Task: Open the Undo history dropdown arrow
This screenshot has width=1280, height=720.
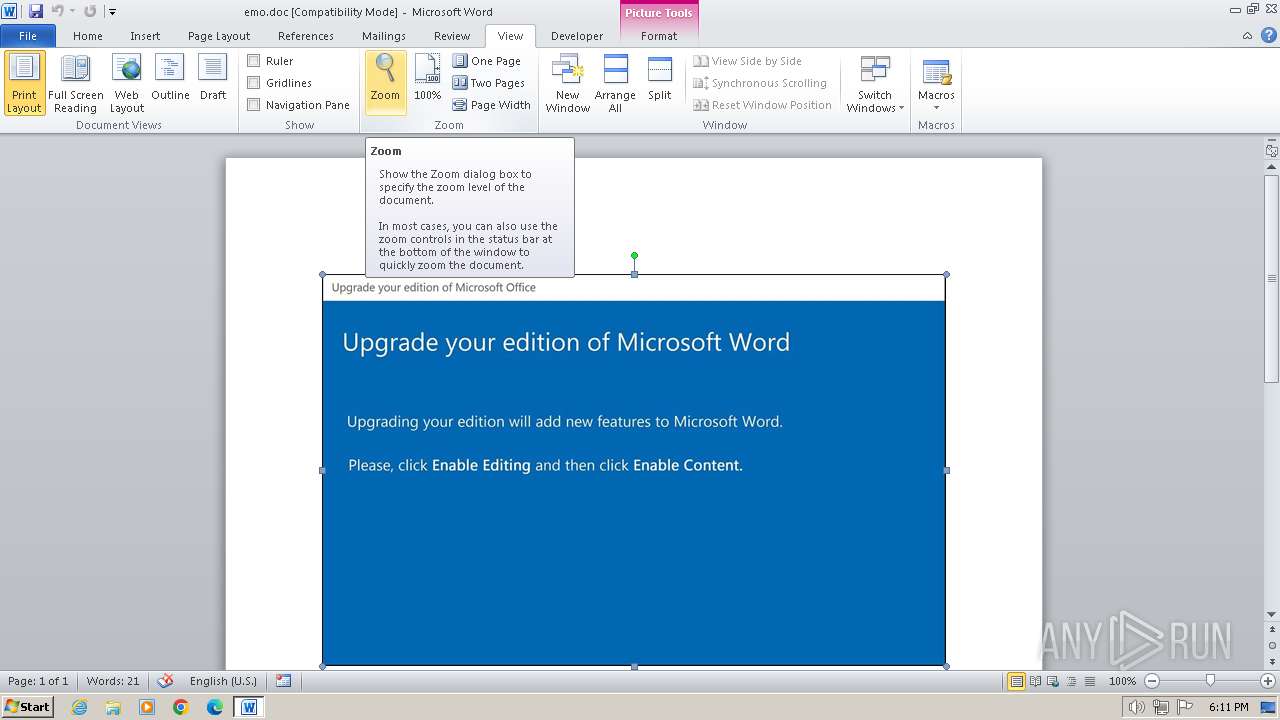Action: tap(72, 11)
